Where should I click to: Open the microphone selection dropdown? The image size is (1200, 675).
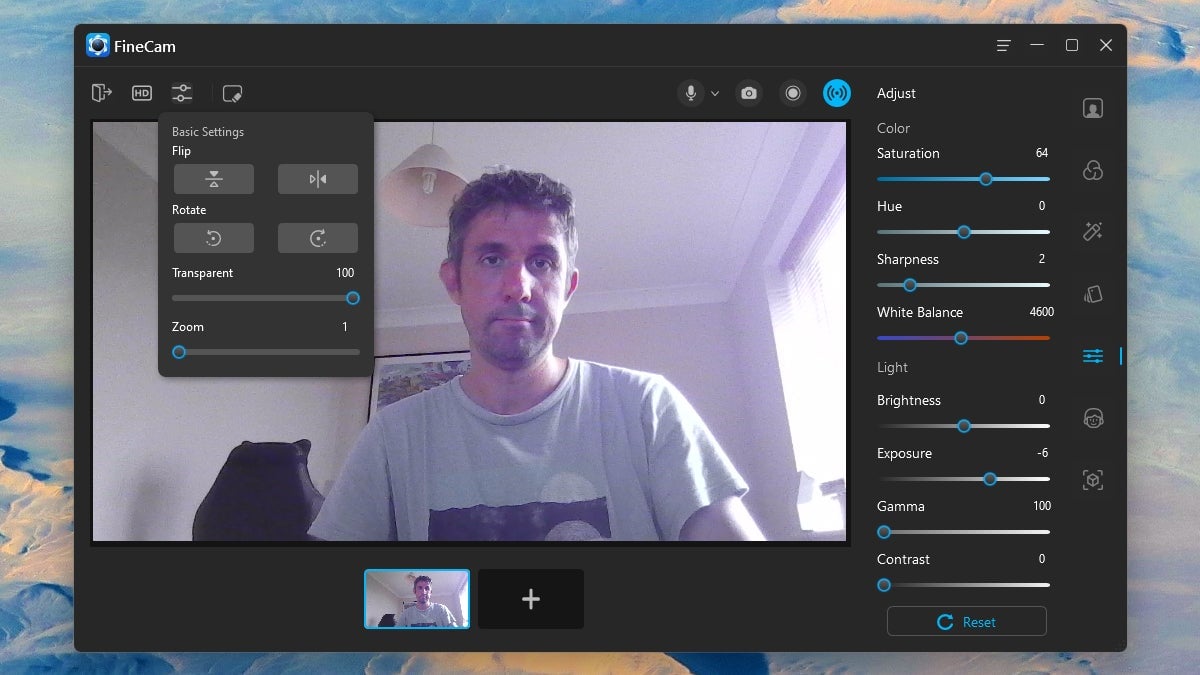coord(714,93)
